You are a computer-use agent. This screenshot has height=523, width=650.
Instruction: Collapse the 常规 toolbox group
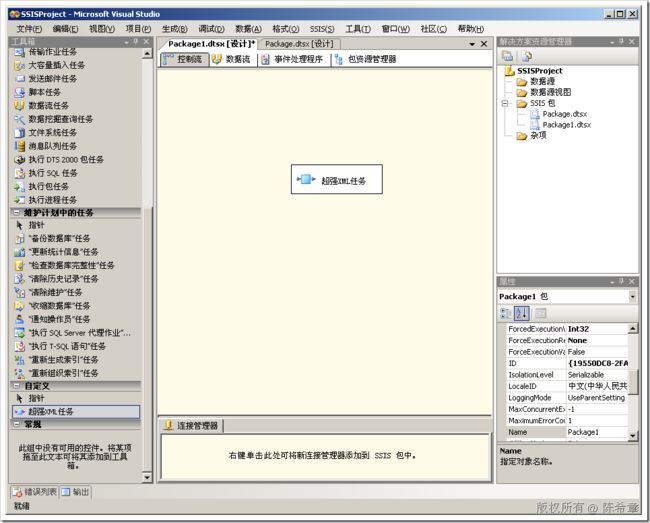point(17,424)
